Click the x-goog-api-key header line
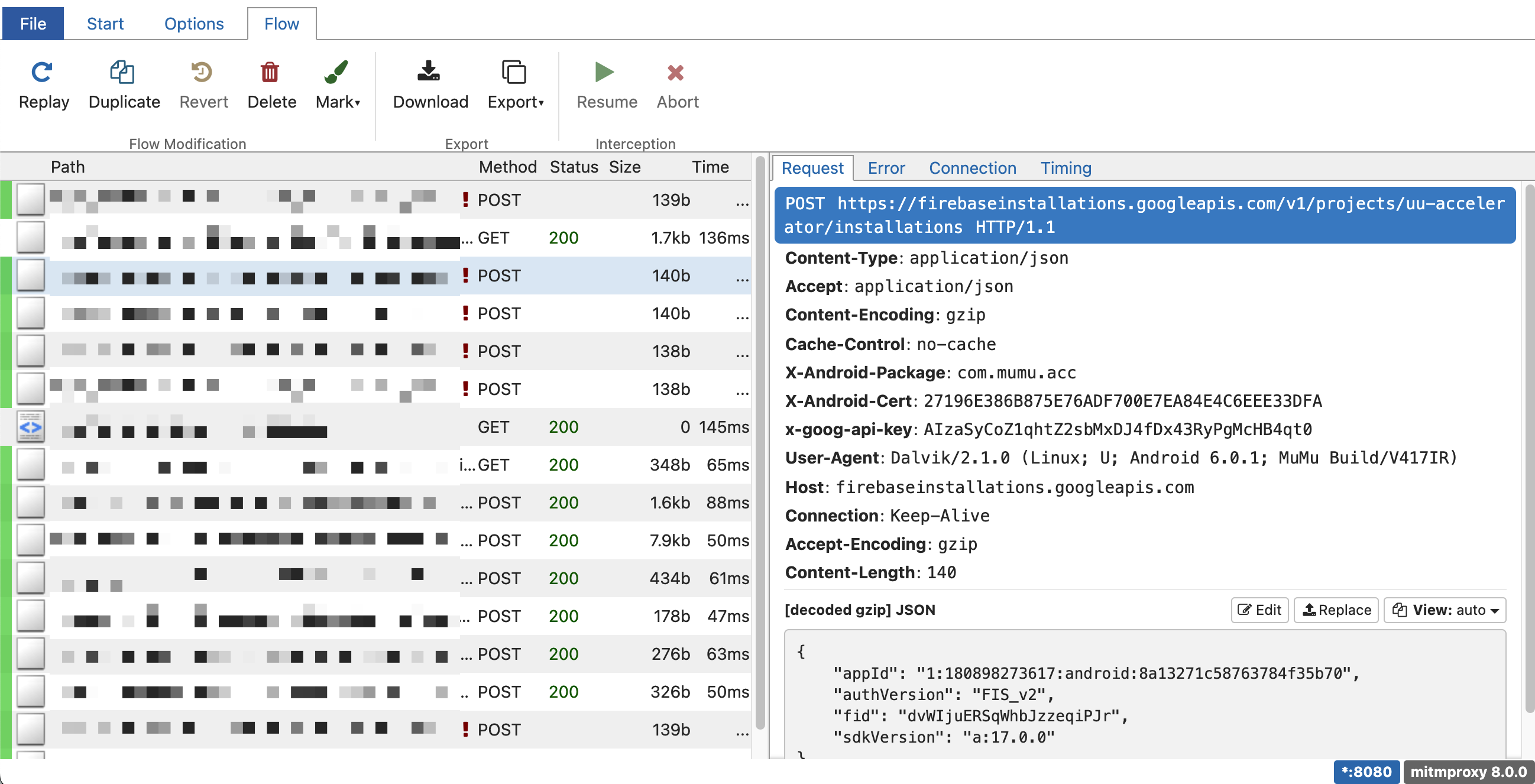 (1048, 429)
